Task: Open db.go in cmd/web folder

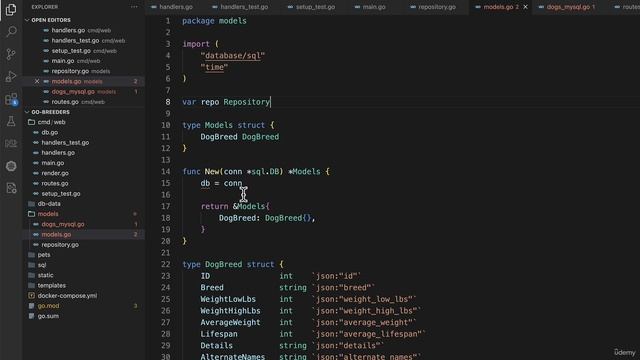Action: (49, 132)
